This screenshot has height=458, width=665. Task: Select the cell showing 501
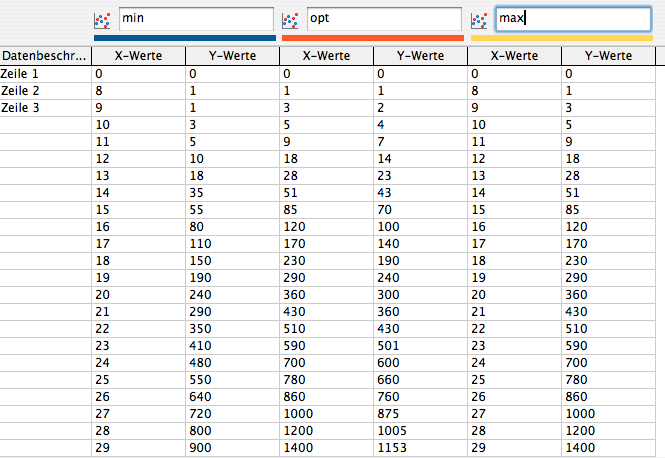(x=419, y=343)
